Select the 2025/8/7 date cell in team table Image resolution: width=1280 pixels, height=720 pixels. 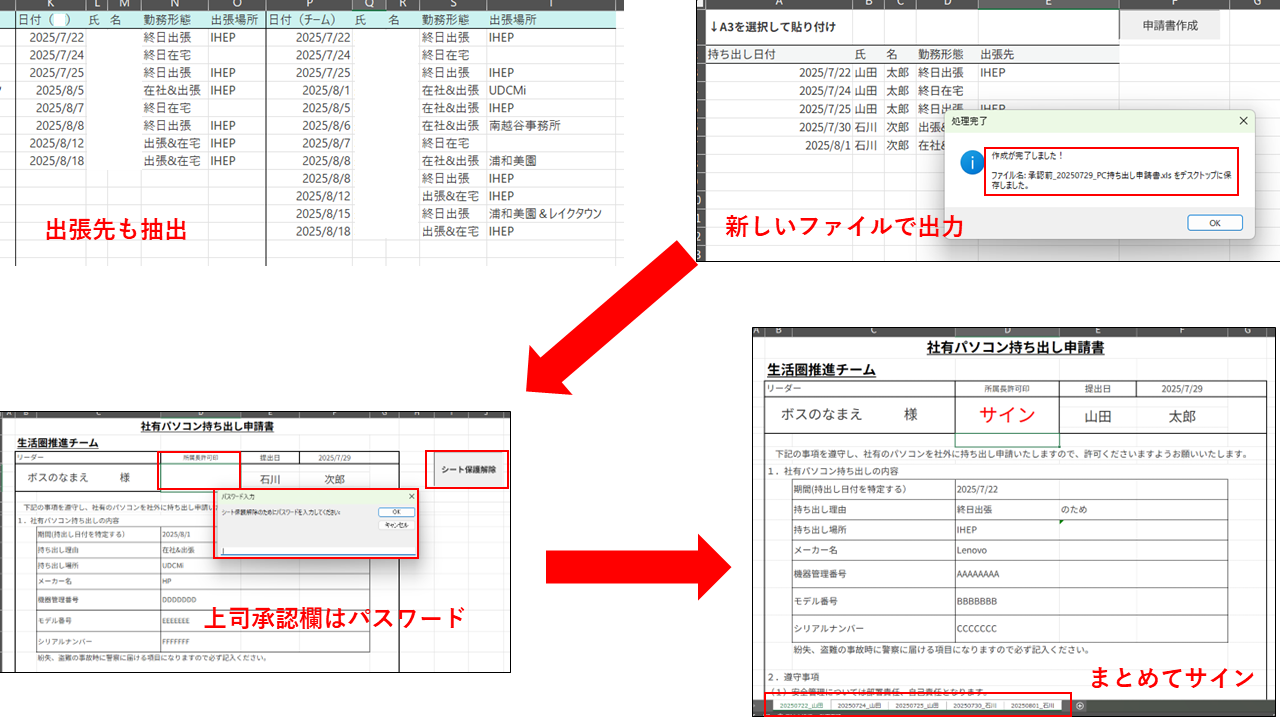(309, 143)
